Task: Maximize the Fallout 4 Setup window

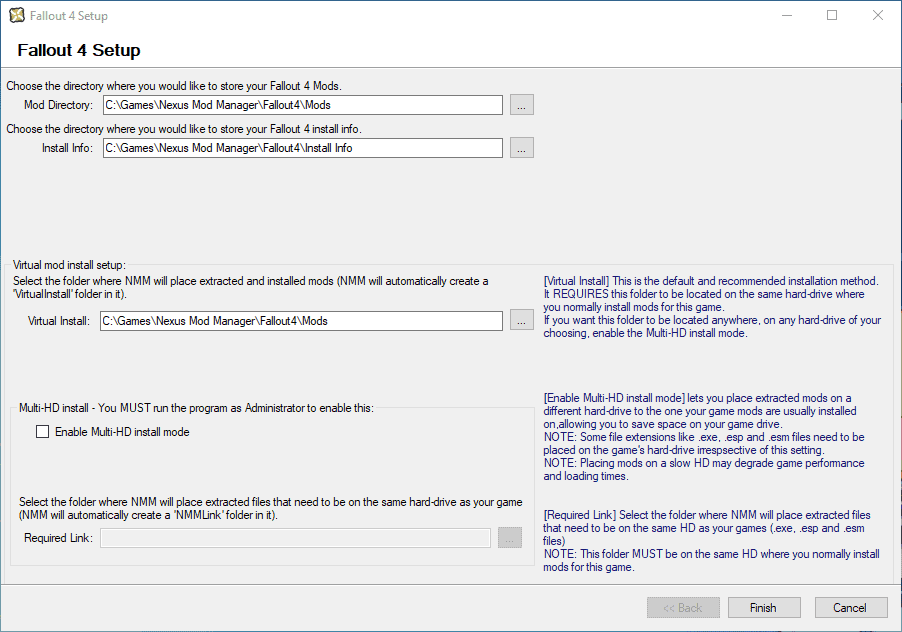Action: click(x=833, y=15)
